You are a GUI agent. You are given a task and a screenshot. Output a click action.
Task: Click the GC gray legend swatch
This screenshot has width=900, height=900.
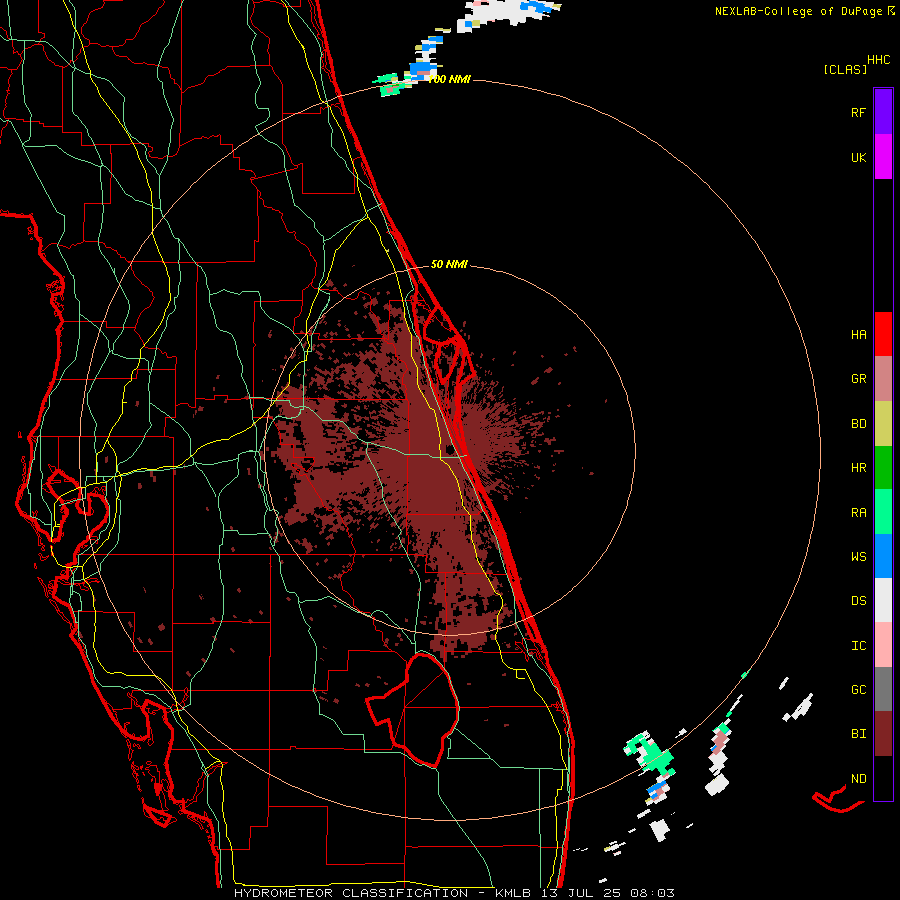coord(883,689)
